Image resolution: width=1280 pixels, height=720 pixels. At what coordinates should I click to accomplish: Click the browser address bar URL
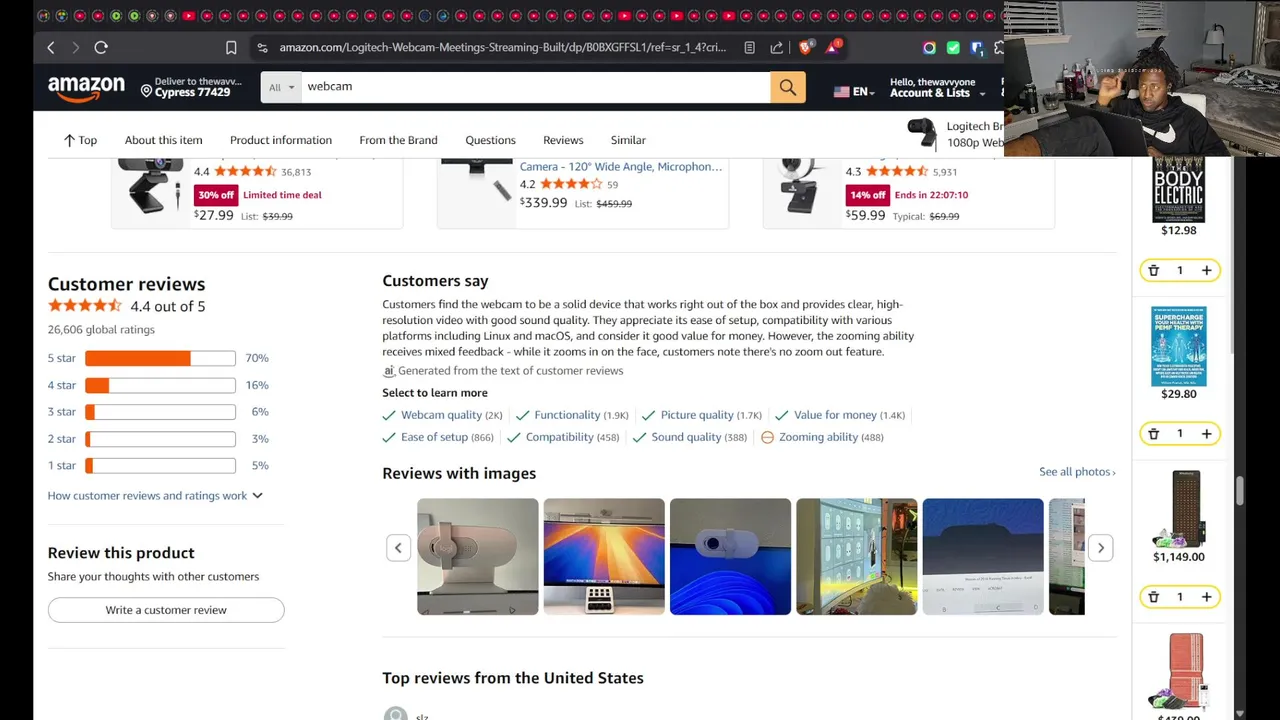pos(502,47)
